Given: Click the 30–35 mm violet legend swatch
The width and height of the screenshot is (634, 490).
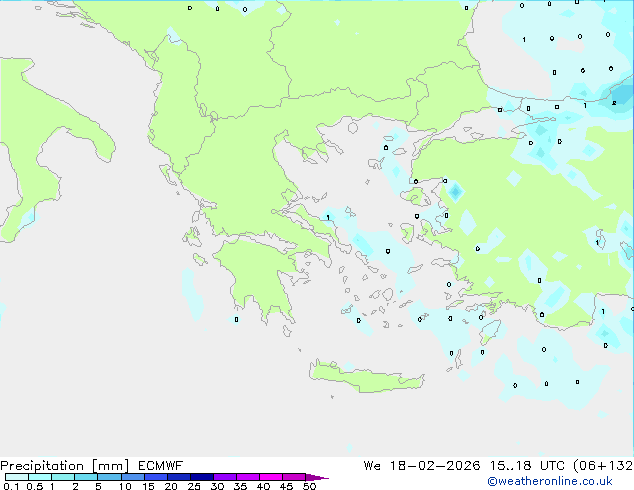Looking at the screenshot, I should pyautogui.click(x=224, y=477).
